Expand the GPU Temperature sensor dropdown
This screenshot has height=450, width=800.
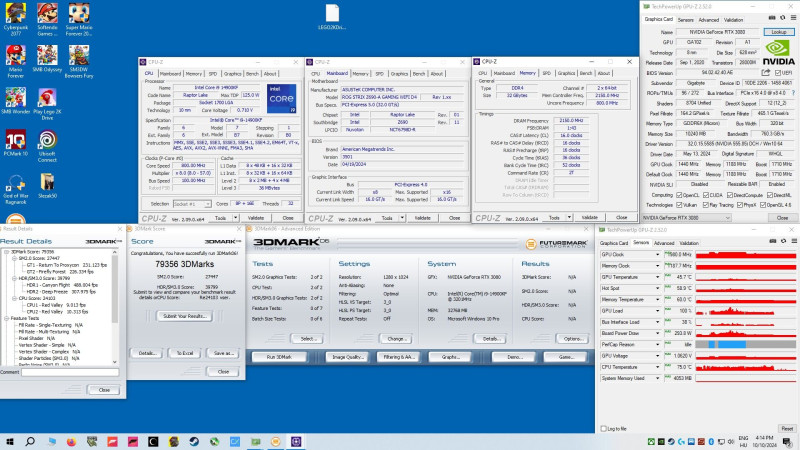click(x=658, y=276)
